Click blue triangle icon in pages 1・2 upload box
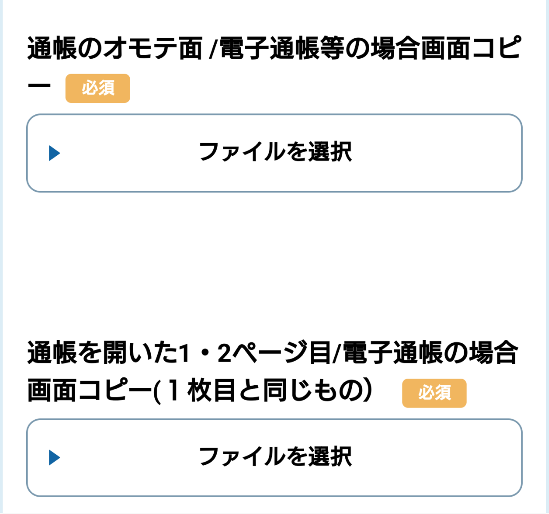The image size is (549, 514). click(54, 458)
